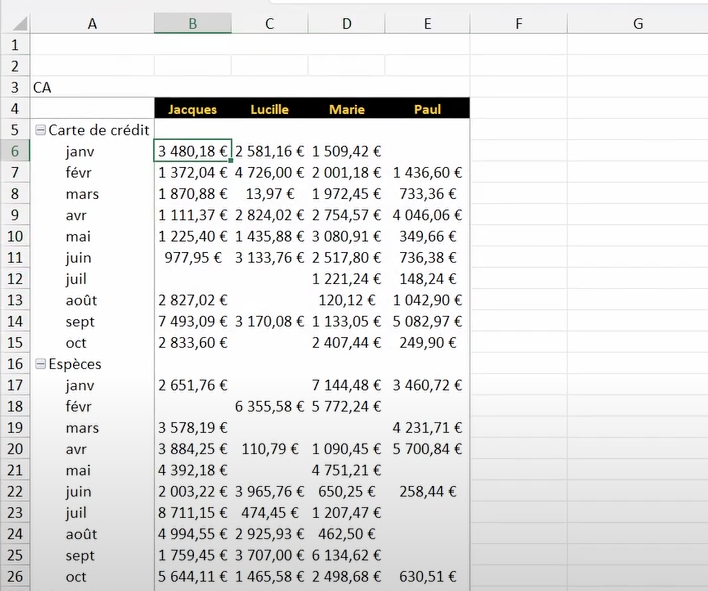Select cell with 1 436,60 €
The height and width of the screenshot is (591, 708).
[x=427, y=172]
